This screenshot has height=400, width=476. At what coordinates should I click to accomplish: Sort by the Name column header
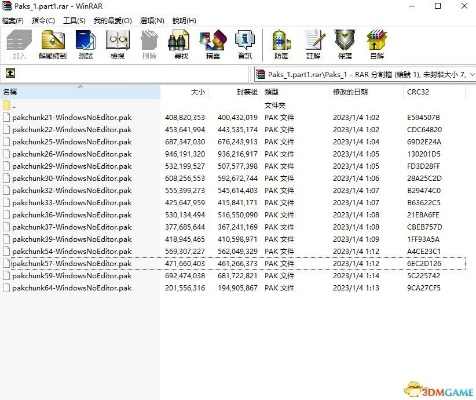tap(80, 92)
